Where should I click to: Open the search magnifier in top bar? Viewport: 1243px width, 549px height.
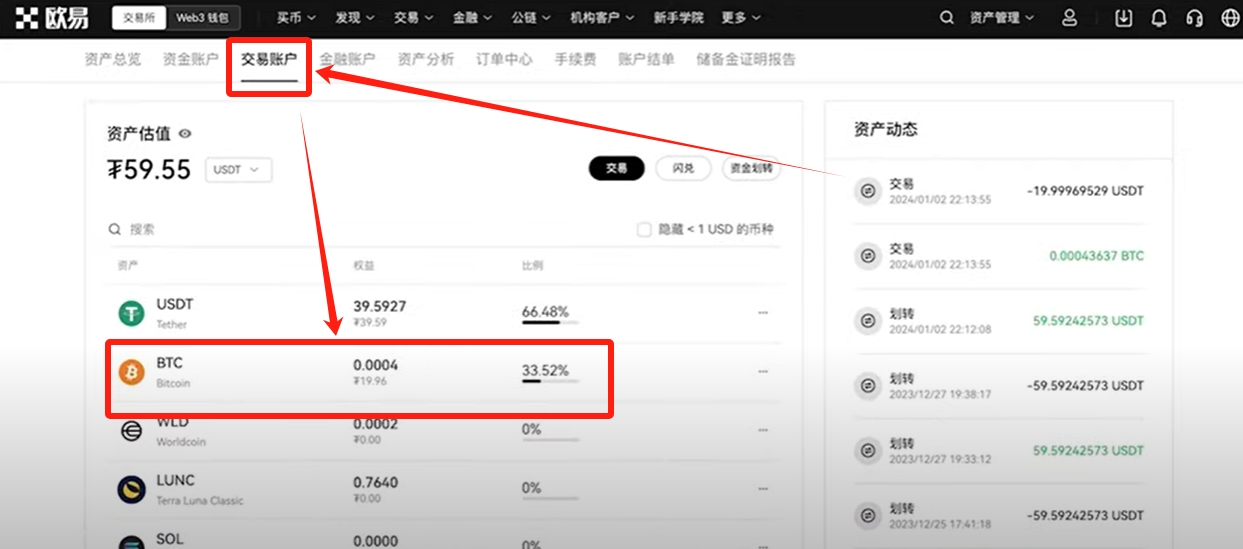946,18
